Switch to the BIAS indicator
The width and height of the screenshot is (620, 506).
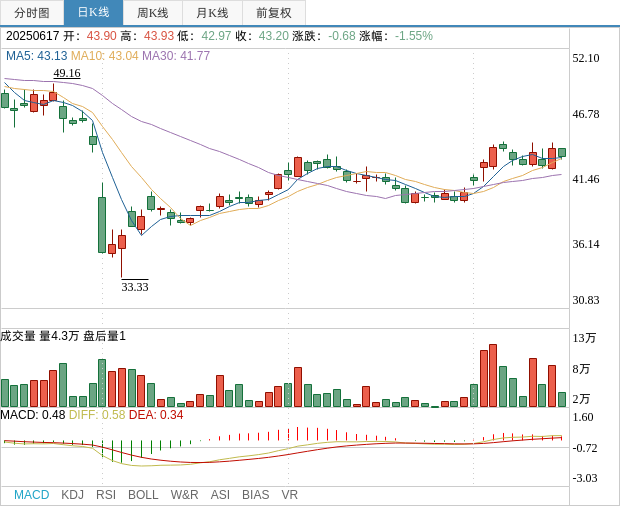click(255, 495)
